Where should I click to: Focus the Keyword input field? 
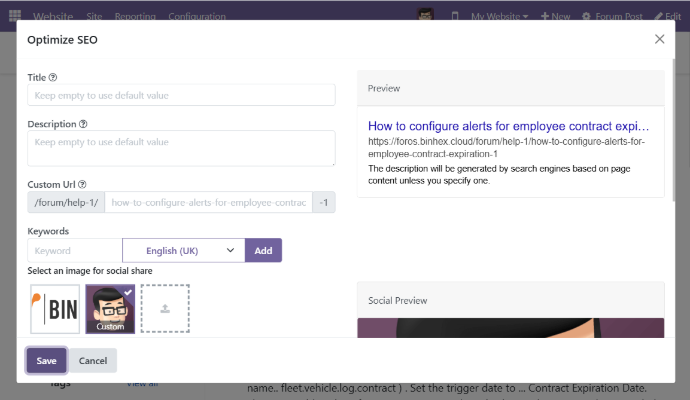[75, 250]
